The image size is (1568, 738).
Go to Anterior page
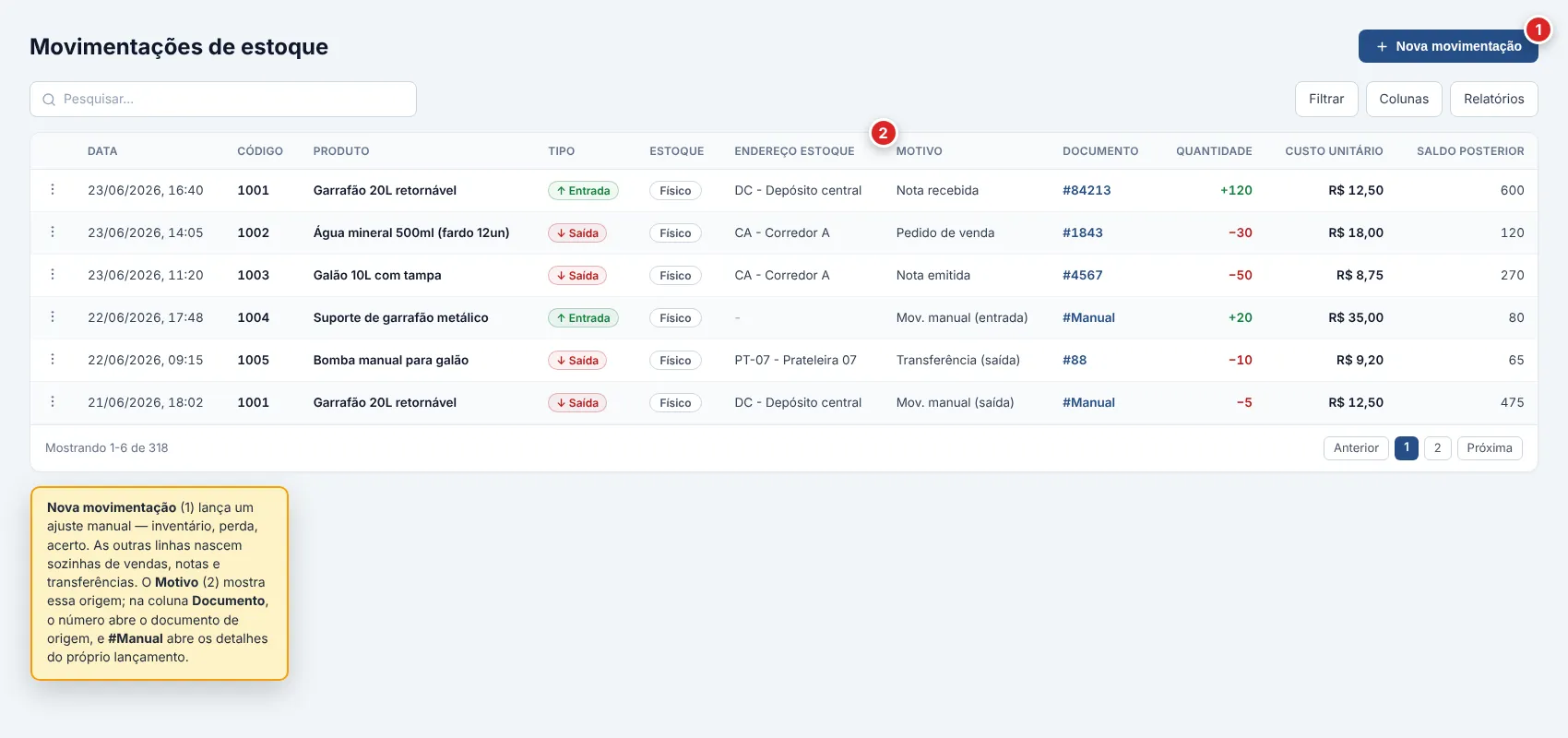(x=1356, y=447)
